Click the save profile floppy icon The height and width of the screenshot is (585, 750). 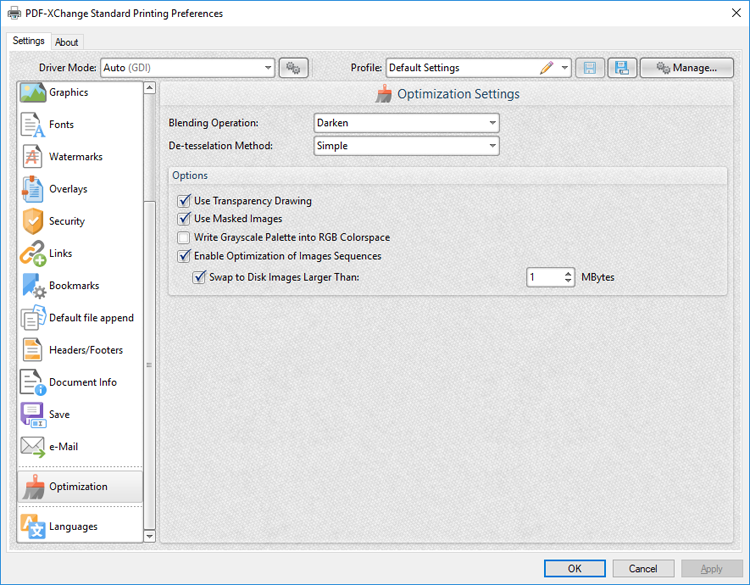pos(590,68)
